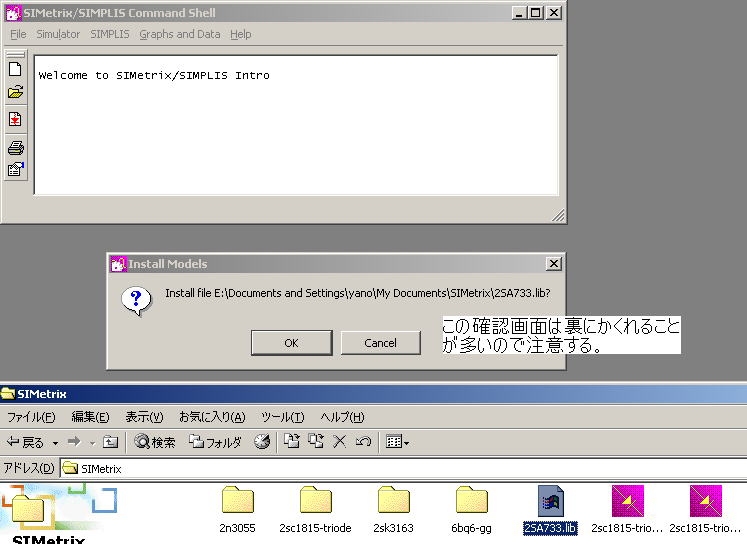
Task: Click the question mark icon in dialog
Action: point(136,301)
